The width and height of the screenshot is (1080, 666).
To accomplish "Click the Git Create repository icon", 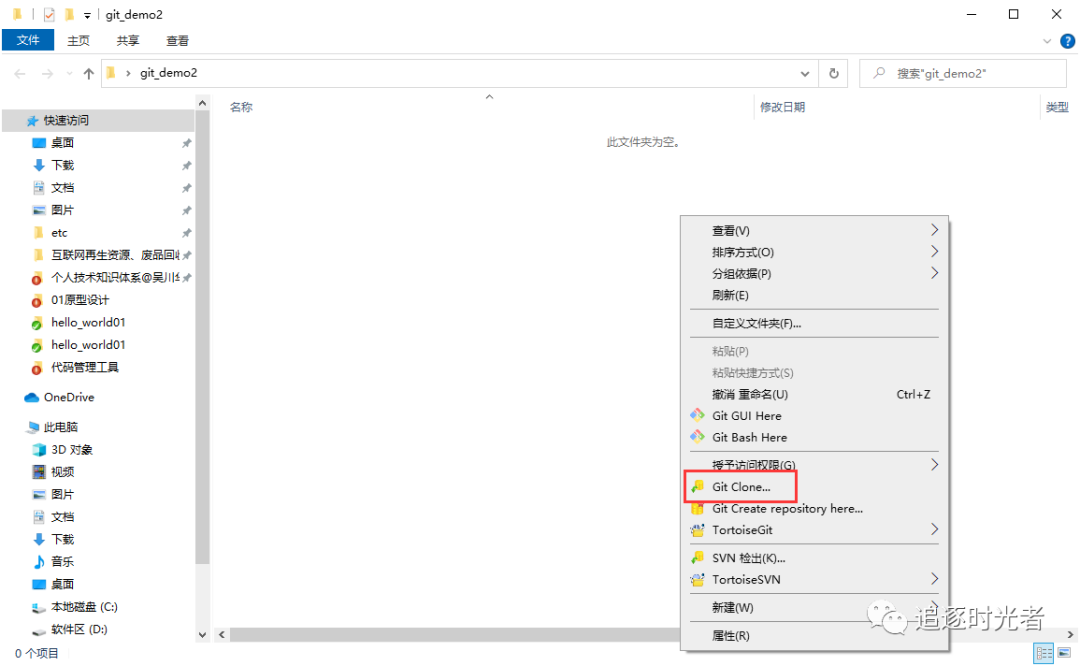I will click(697, 508).
